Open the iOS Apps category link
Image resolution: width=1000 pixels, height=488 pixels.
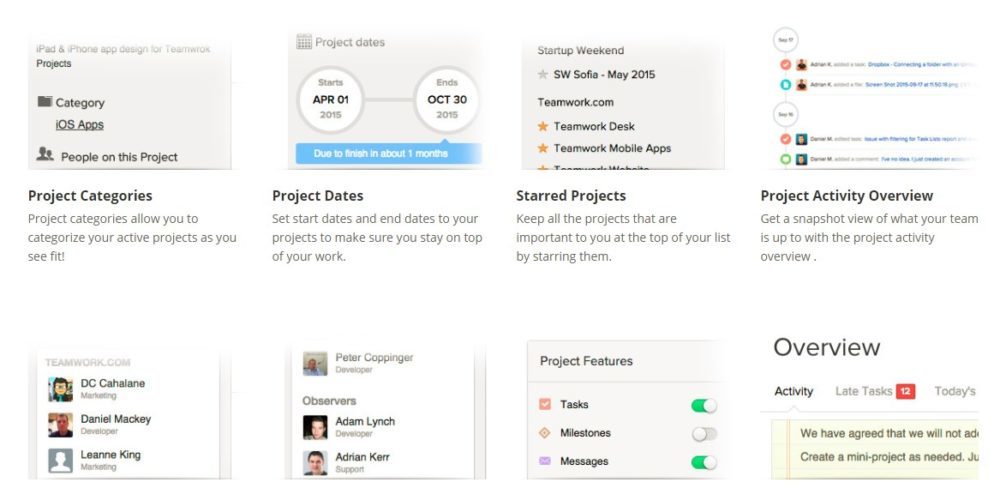[79, 125]
